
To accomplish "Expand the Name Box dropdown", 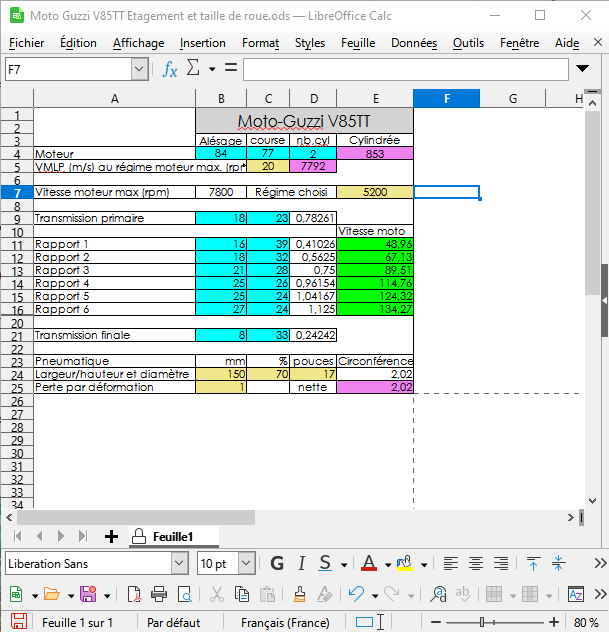I will 139,69.
